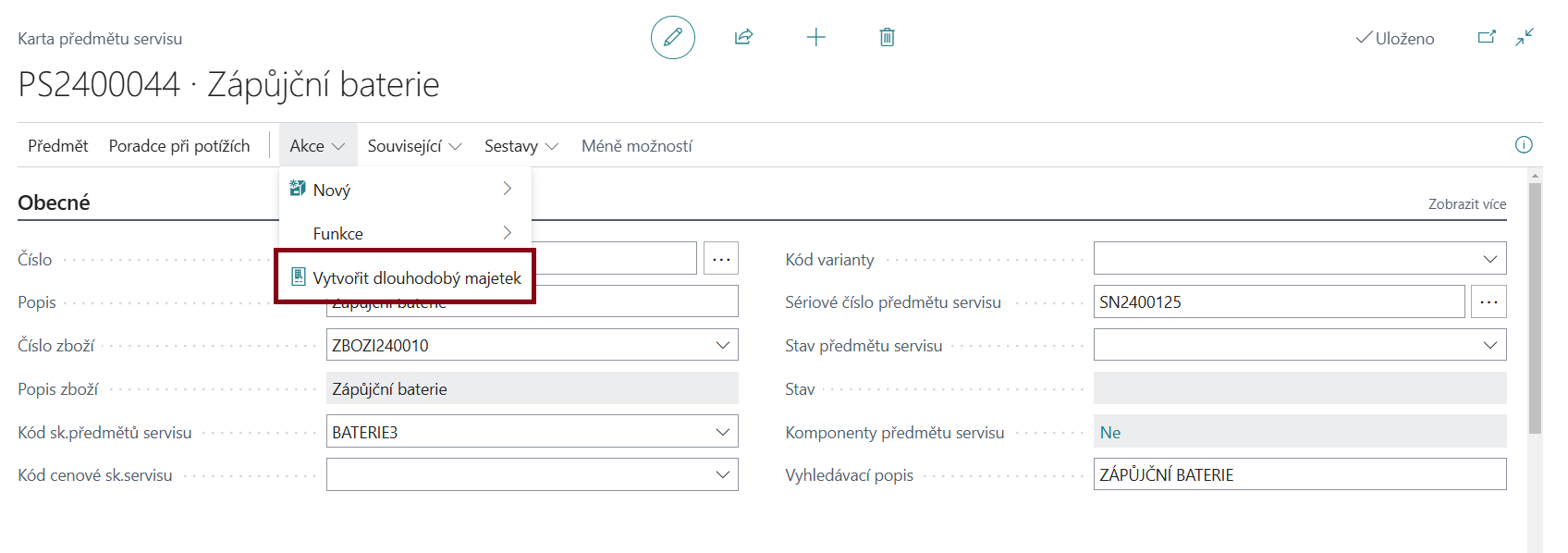Open Stav předmětu servisu dropdown arrow

click(x=1489, y=345)
